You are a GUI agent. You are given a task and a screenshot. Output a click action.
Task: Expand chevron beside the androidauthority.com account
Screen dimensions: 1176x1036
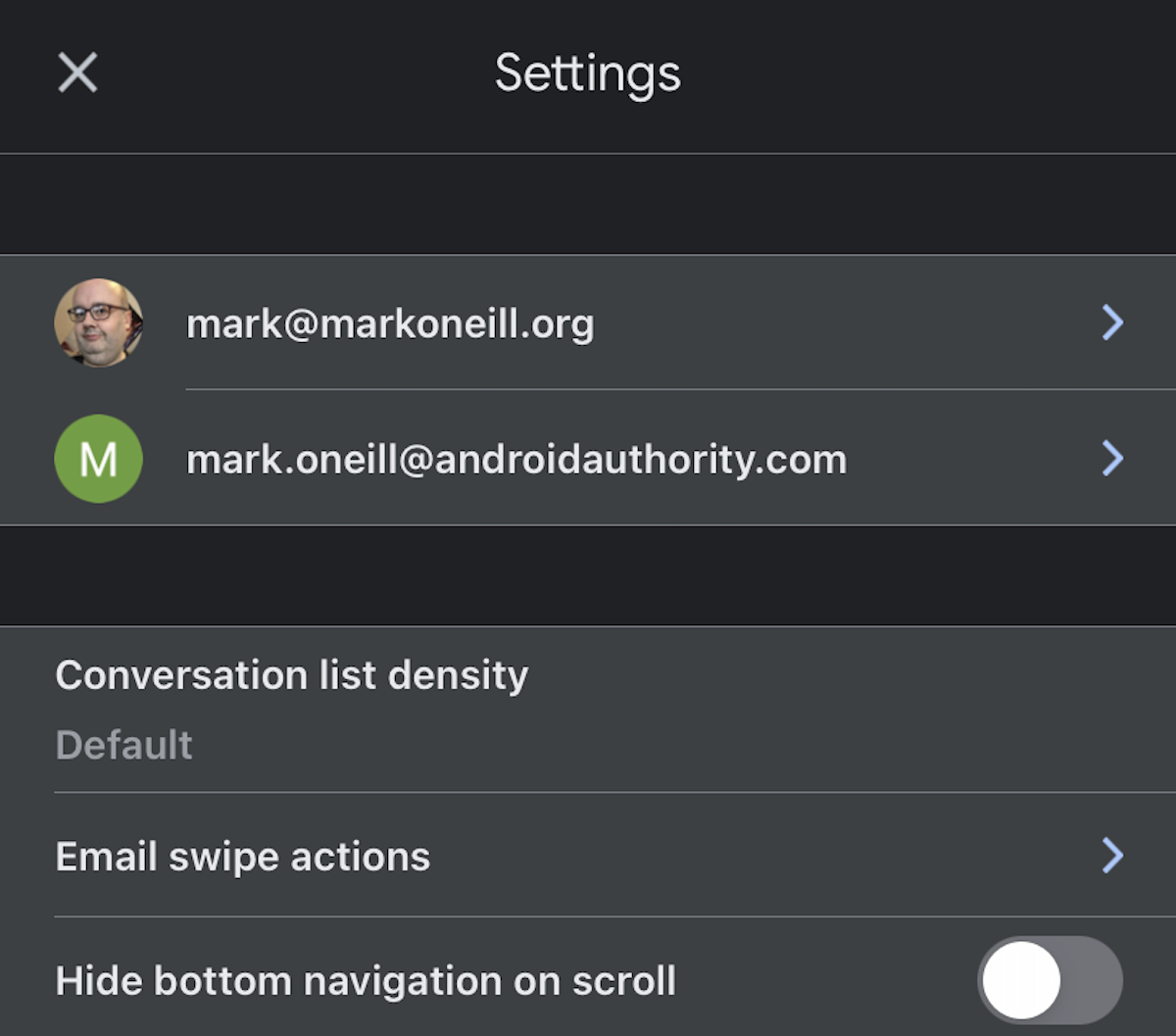1112,459
